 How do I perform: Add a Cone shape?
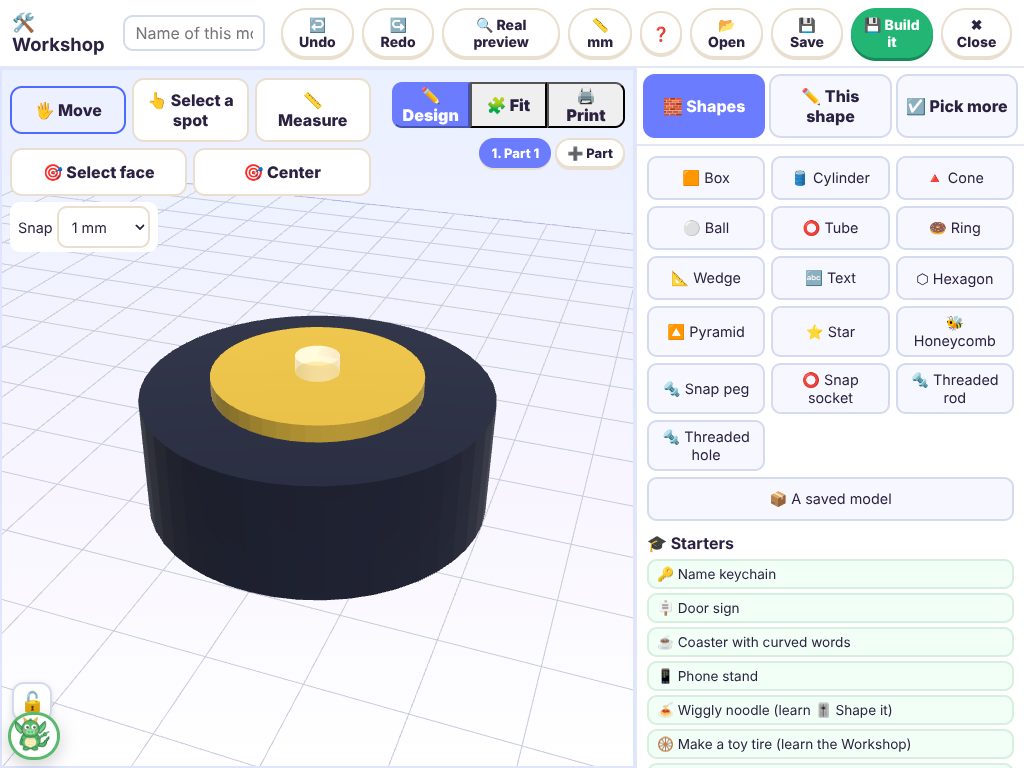pos(955,178)
